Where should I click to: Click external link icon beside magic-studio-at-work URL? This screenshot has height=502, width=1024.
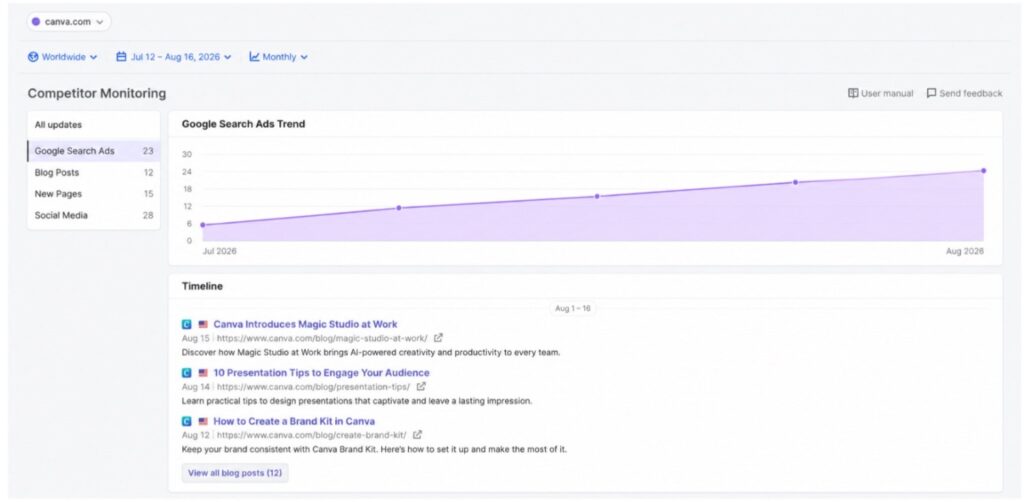click(438, 338)
